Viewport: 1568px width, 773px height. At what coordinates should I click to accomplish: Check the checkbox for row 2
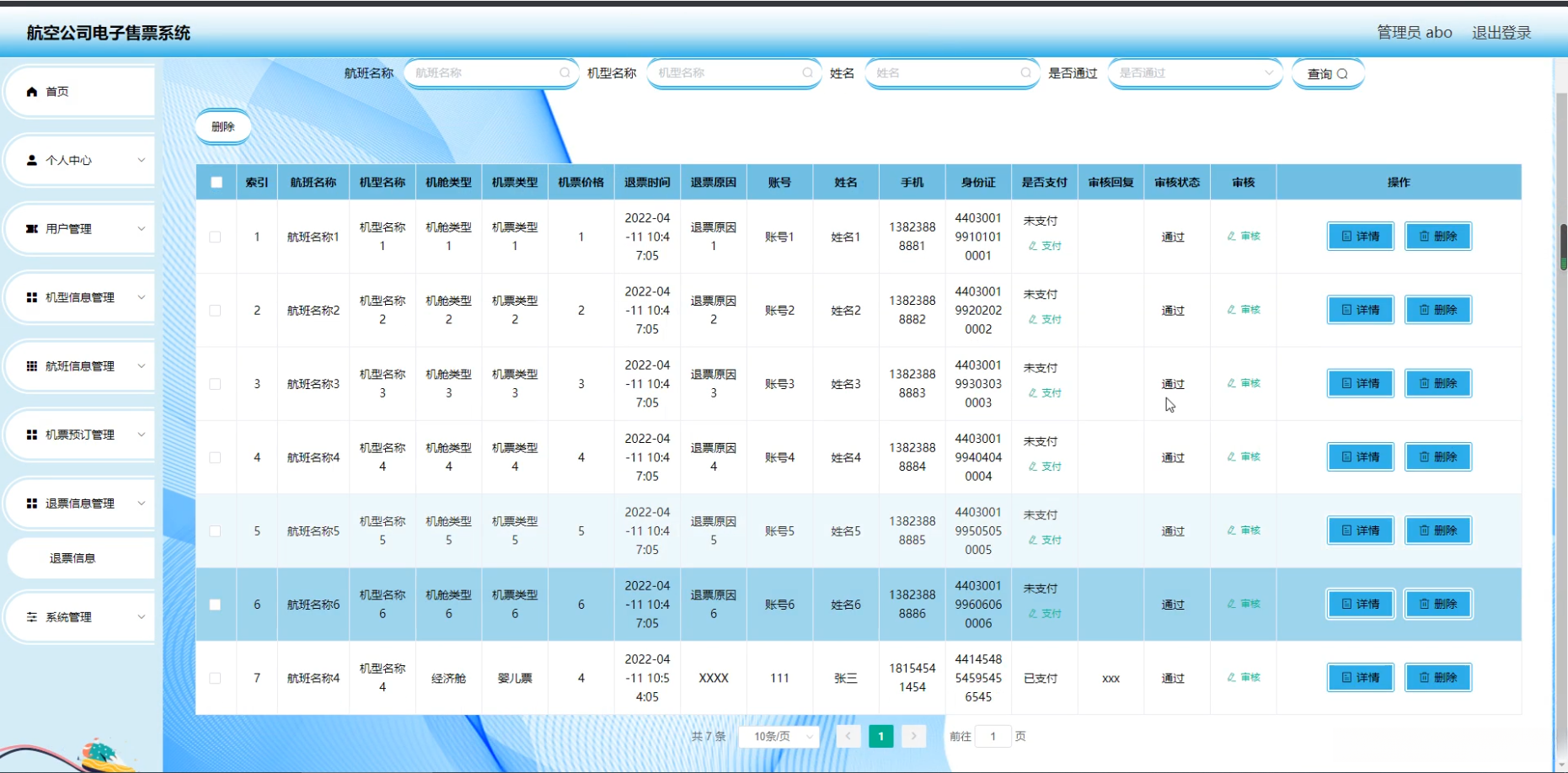pos(216,311)
